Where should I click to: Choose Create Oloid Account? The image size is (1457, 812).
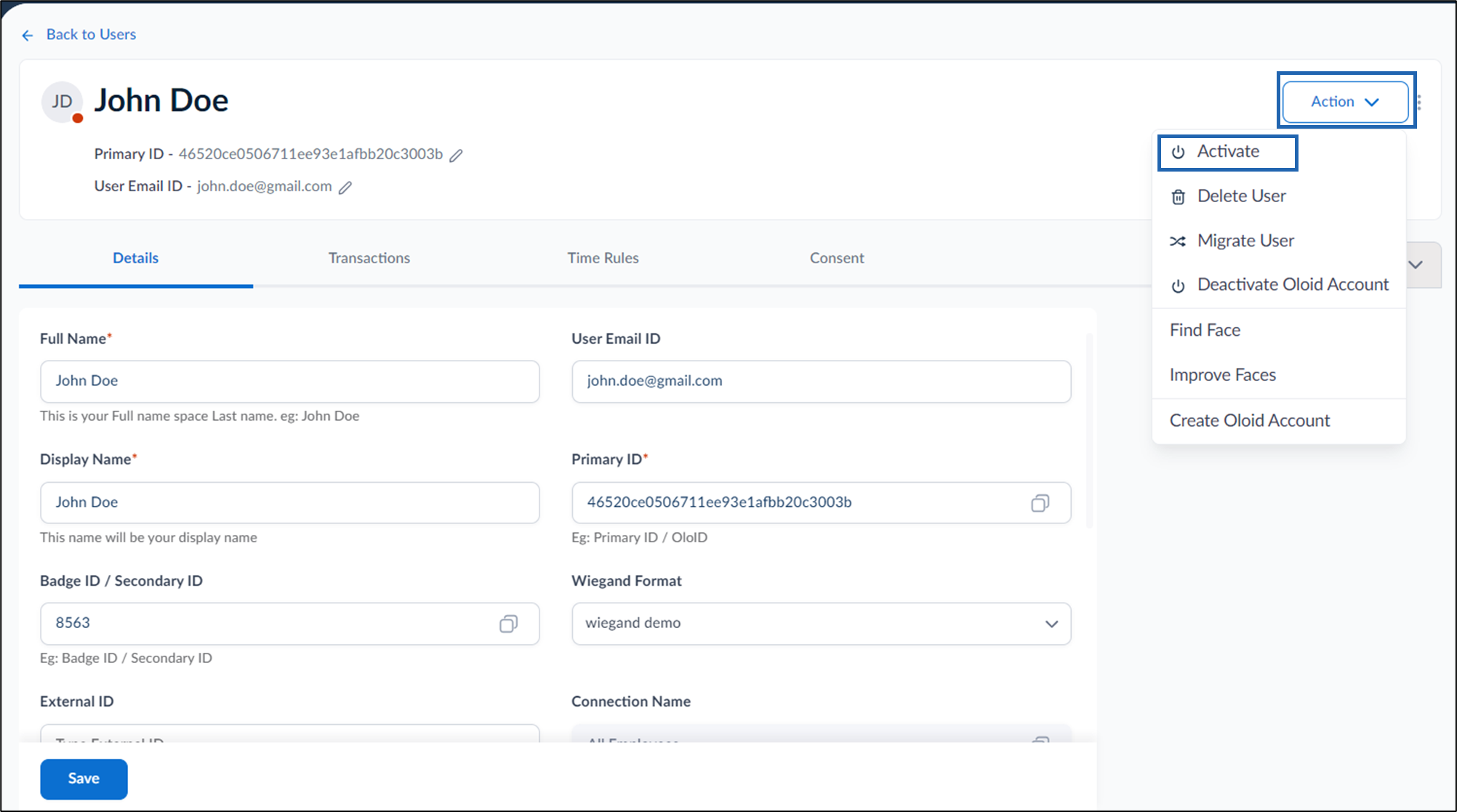tap(1279, 421)
